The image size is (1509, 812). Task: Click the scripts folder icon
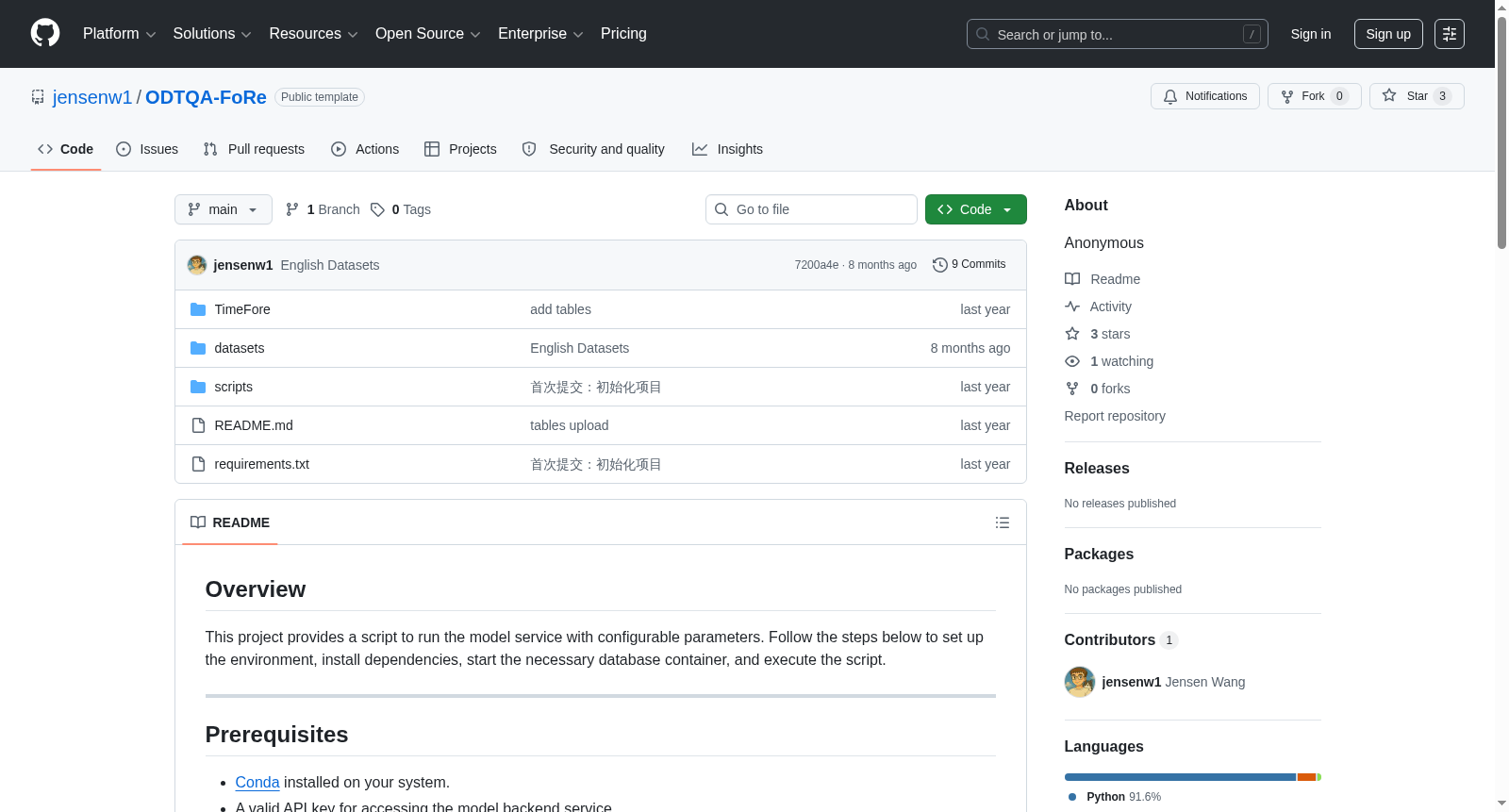[x=198, y=387]
